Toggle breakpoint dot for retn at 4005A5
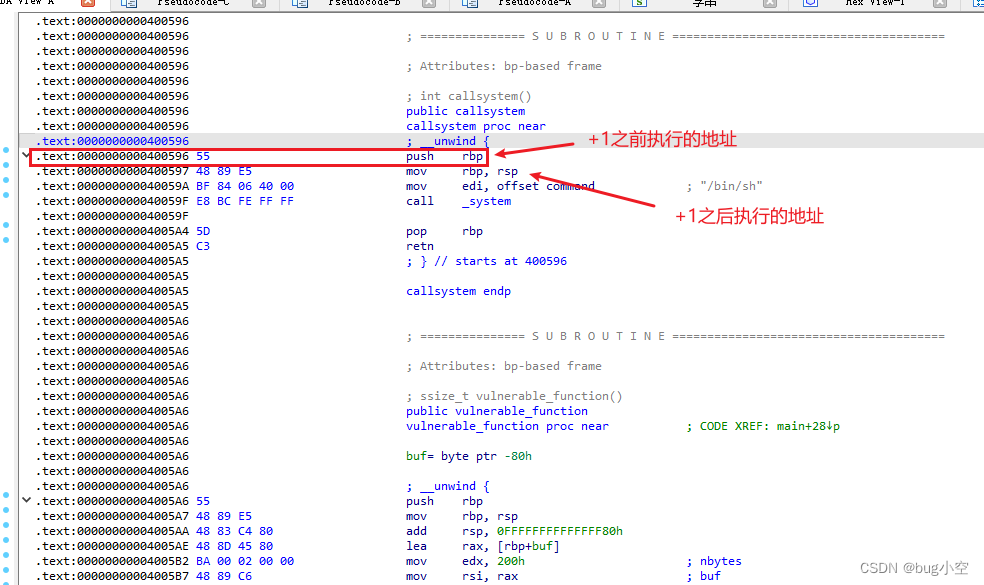The width and height of the screenshot is (984, 585). point(6,240)
